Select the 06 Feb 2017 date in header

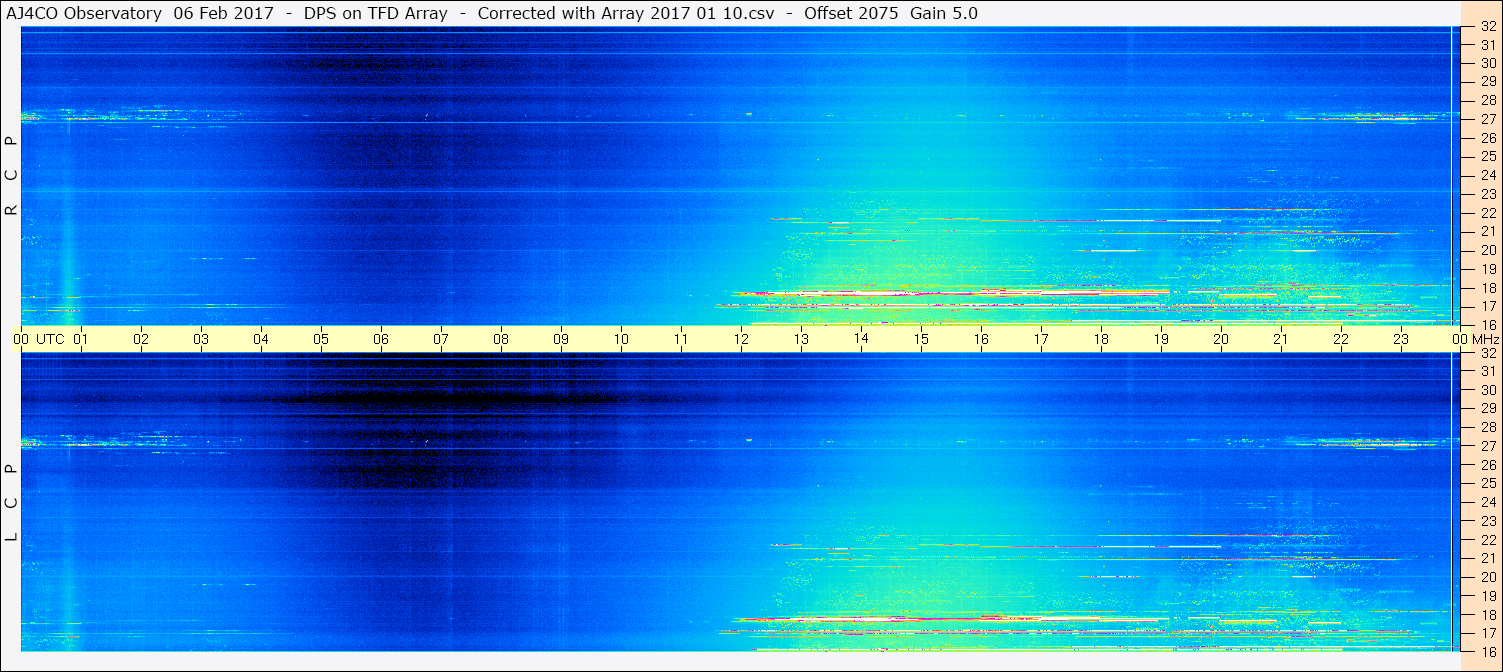pyautogui.click(x=217, y=13)
